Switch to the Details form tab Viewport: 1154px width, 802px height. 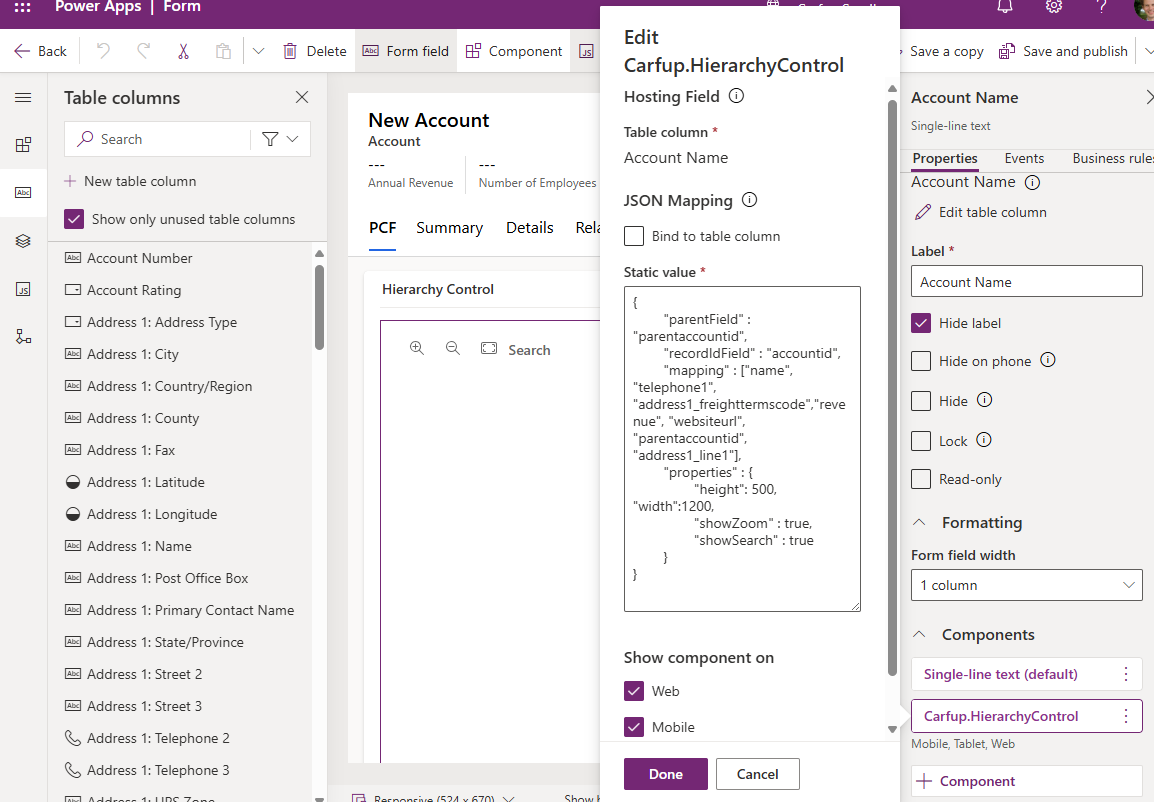(x=530, y=228)
